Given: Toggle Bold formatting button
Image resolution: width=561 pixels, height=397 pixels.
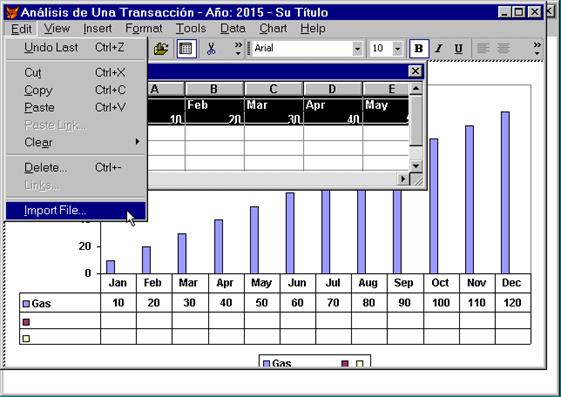Looking at the screenshot, I should click(x=419, y=49).
